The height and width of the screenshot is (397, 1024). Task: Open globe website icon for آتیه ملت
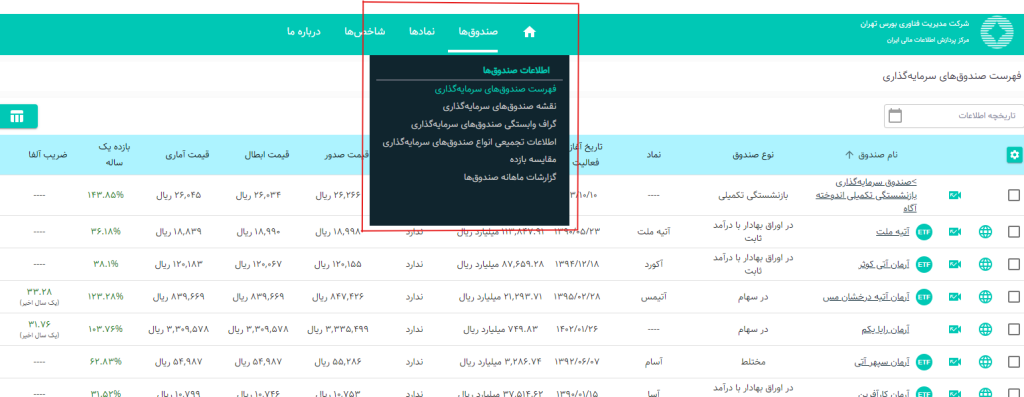click(985, 232)
